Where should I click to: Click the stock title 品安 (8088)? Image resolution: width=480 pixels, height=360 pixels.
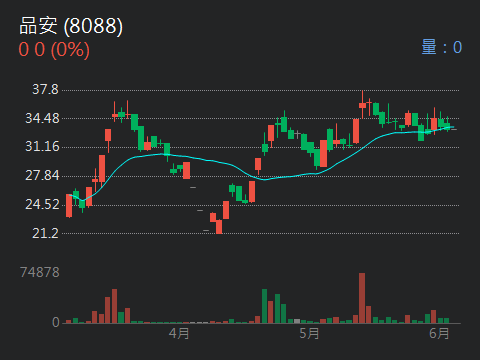[x=71, y=26]
